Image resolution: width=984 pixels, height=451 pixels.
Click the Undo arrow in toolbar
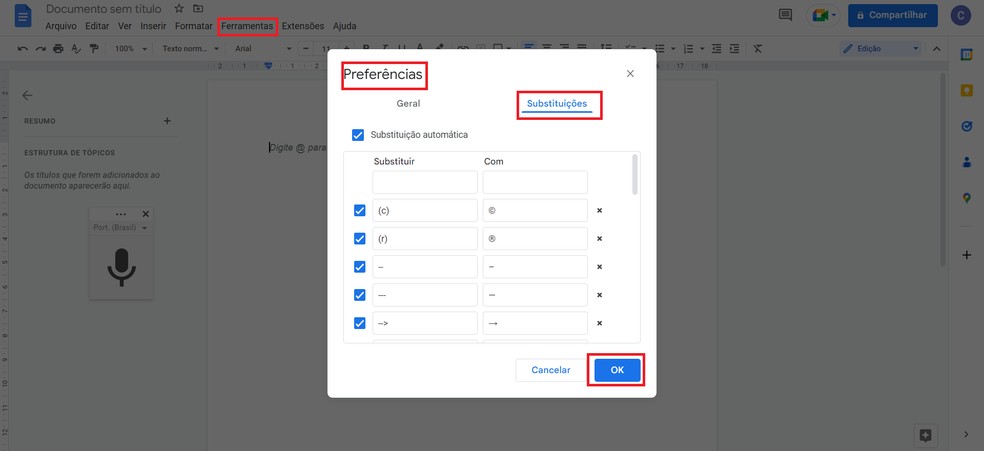tap(23, 48)
